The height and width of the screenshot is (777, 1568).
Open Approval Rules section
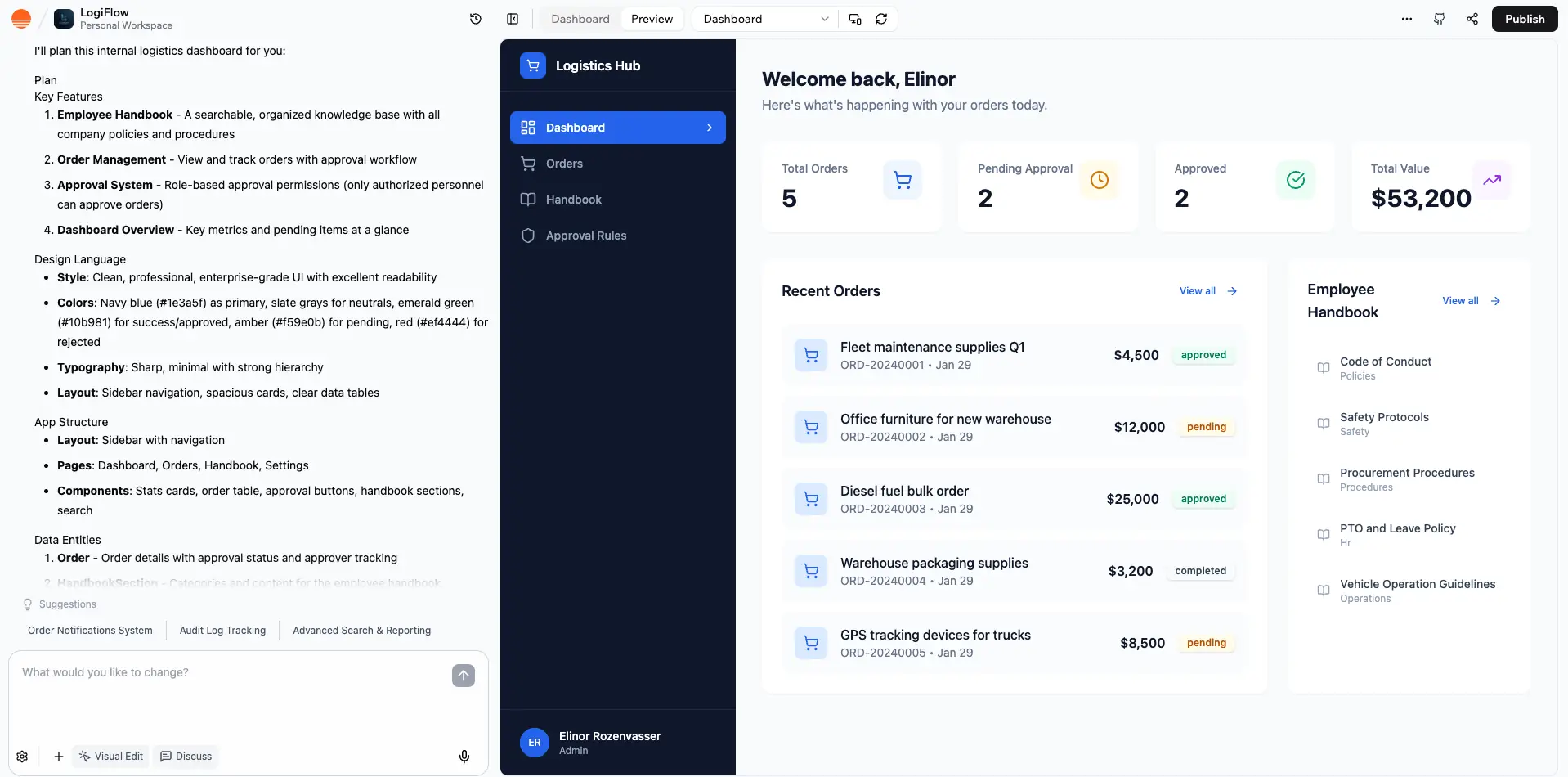click(x=585, y=235)
